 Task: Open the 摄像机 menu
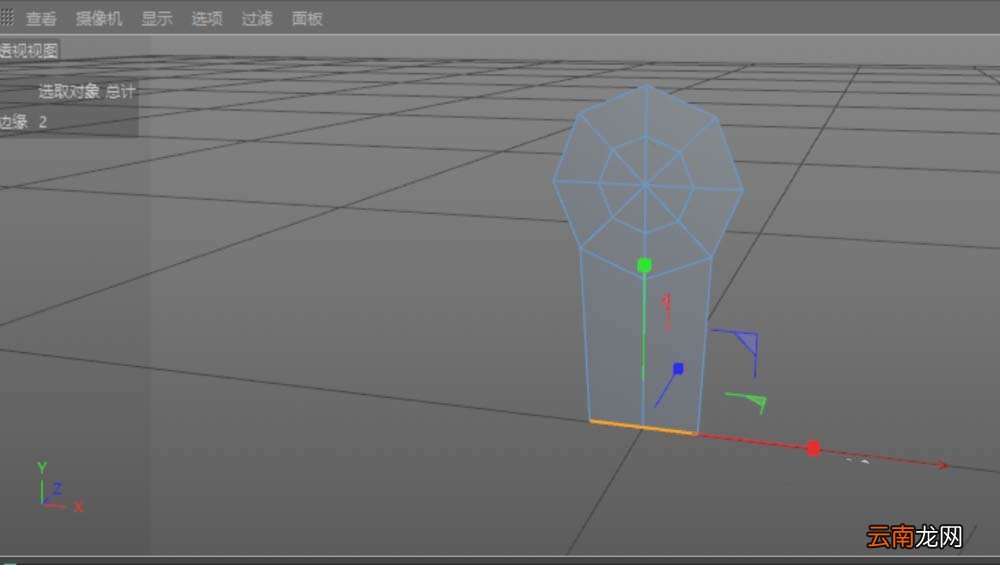99,18
